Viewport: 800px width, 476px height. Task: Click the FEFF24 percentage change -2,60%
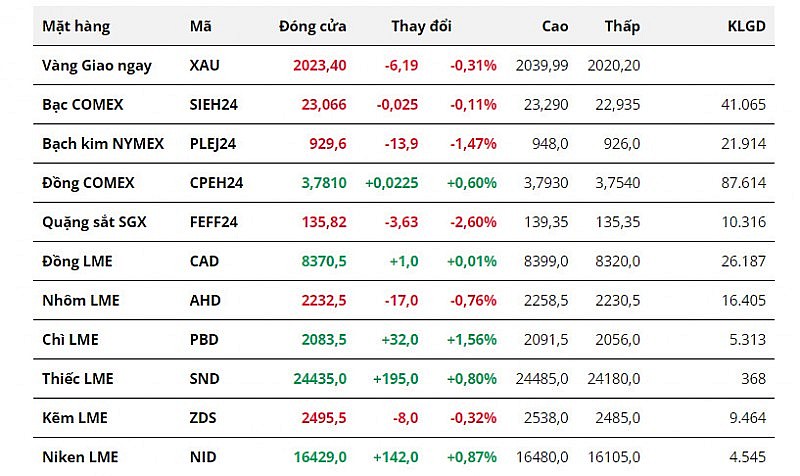[473, 222]
